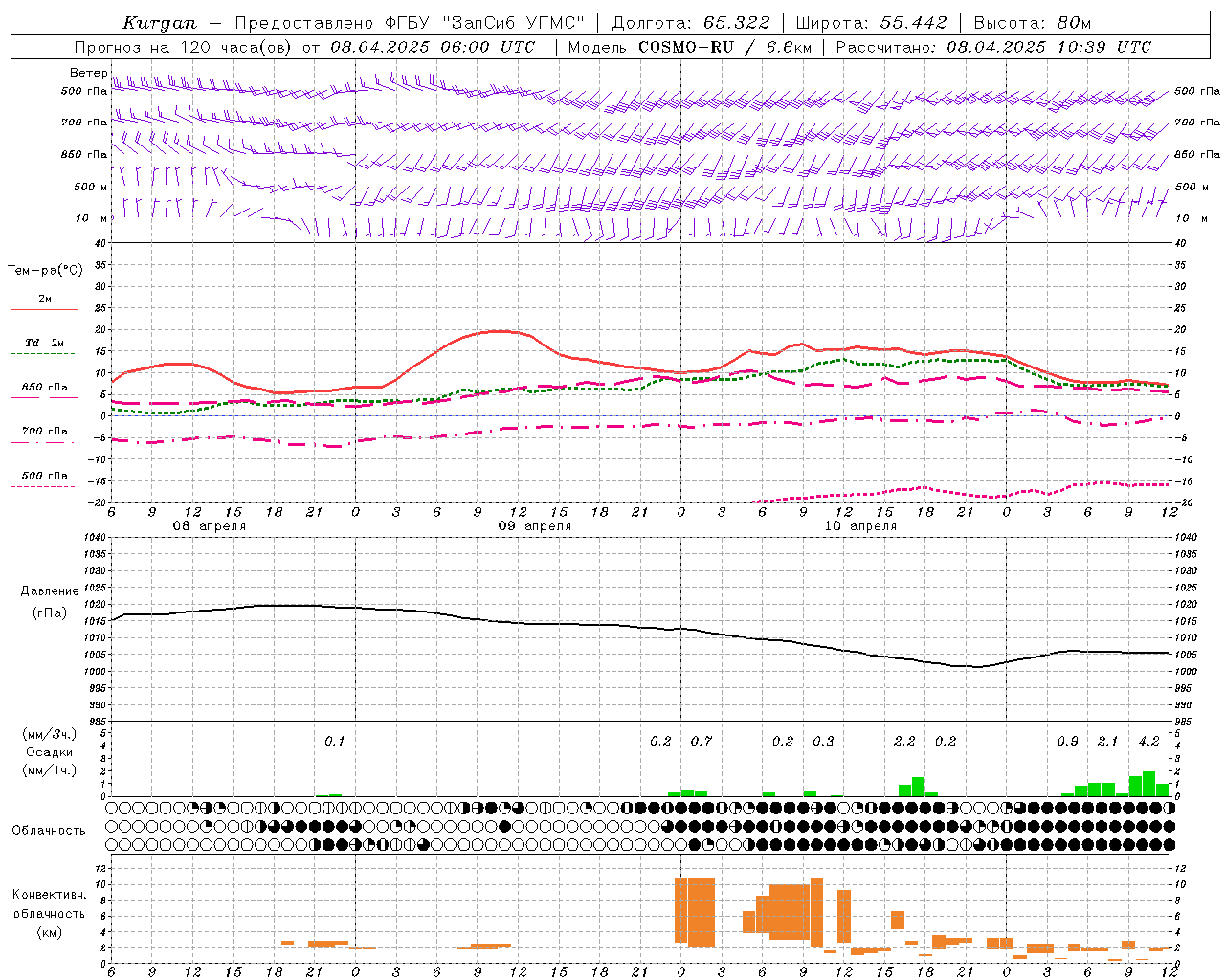Viewport: 1225px width, 980px height.
Task: Click the precipitation value "2.2"
Action: pyautogui.click(x=904, y=741)
